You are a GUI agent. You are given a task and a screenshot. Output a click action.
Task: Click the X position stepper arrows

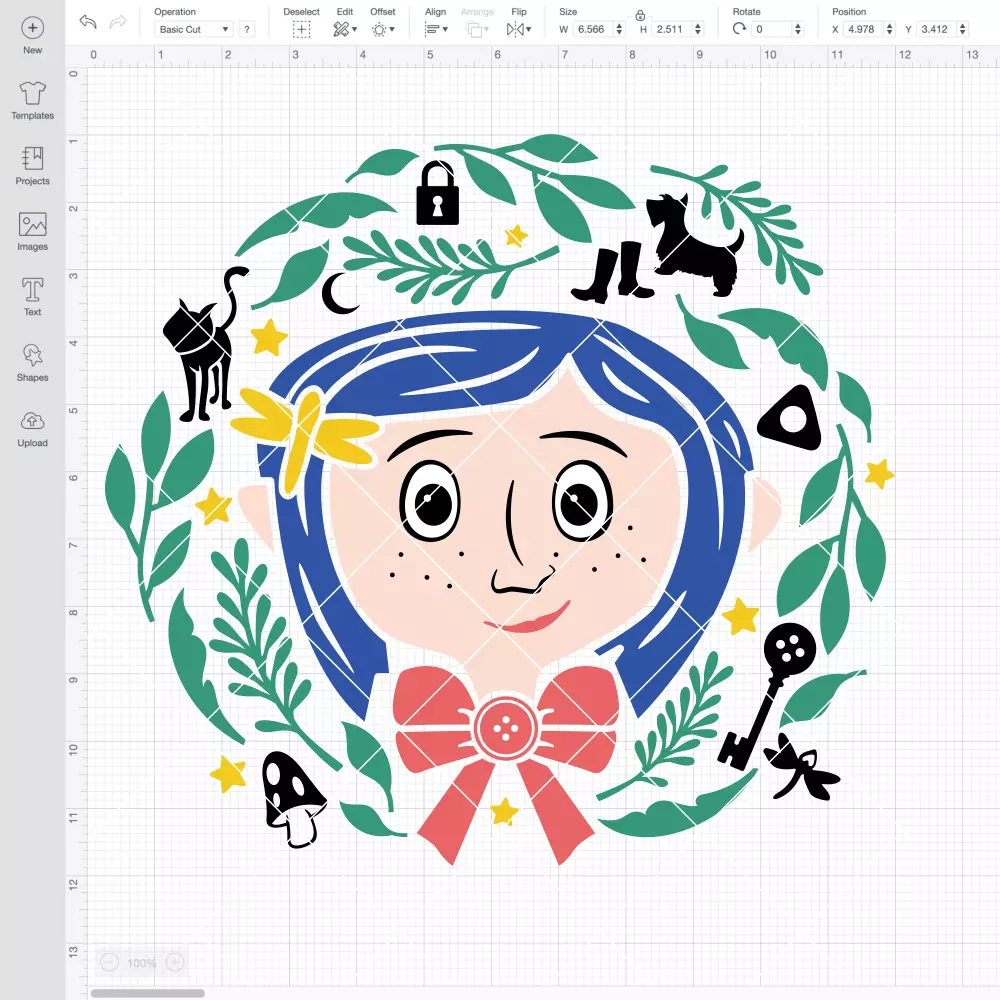(x=890, y=29)
